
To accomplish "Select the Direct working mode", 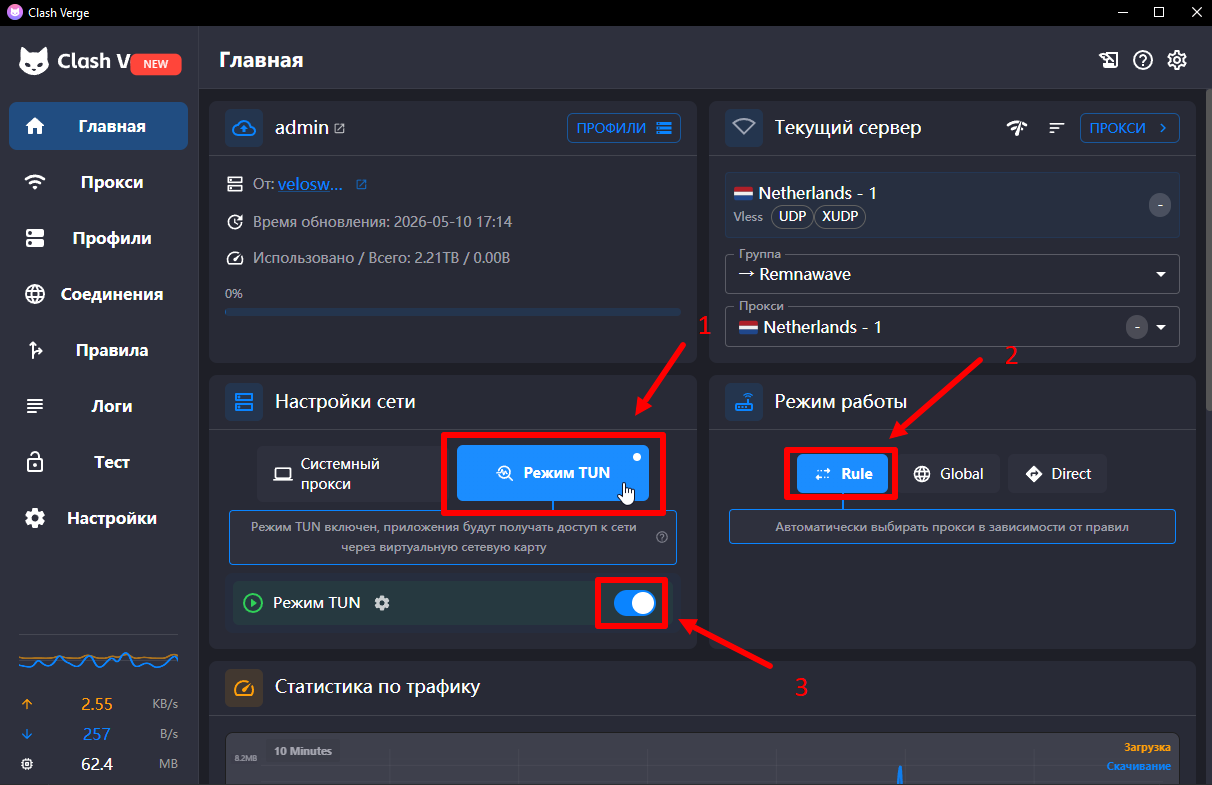I will pyautogui.click(x=1058, y=474).
